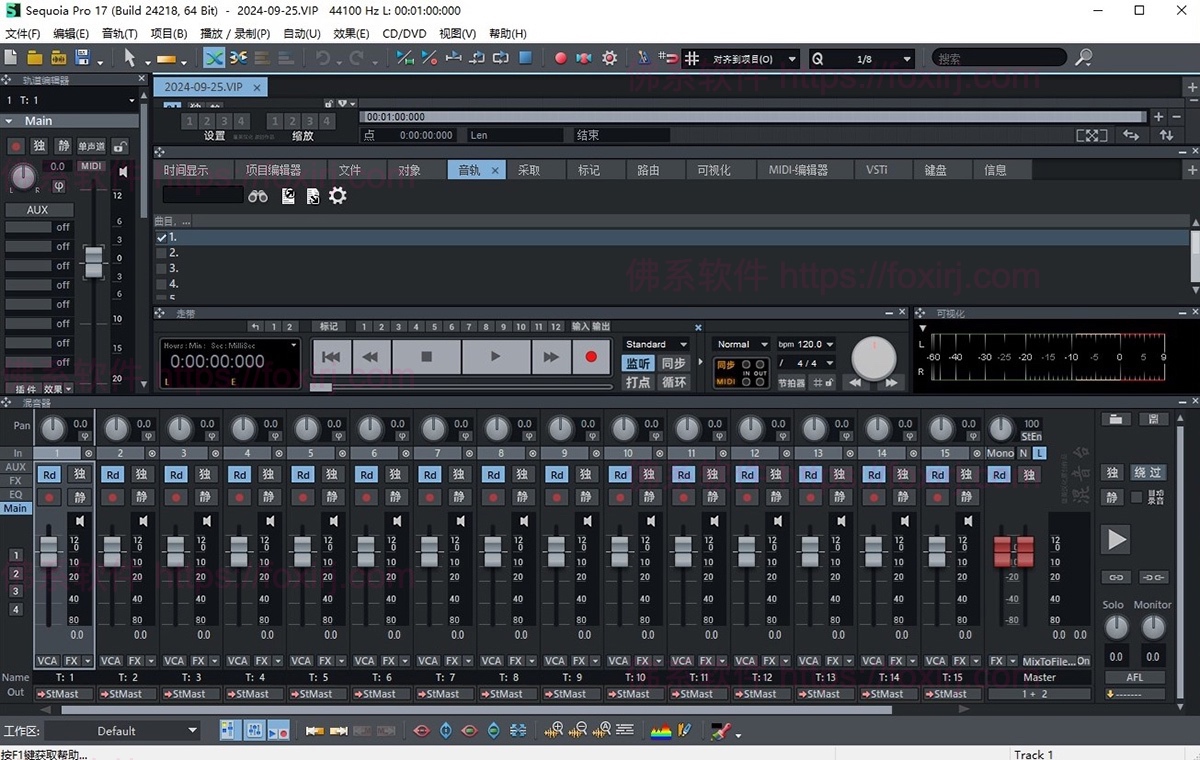Toggle 循环 loop playback mode
The width and height of the screenshot is (1200, 760).
pyautogui.click(x=674, y=382)
